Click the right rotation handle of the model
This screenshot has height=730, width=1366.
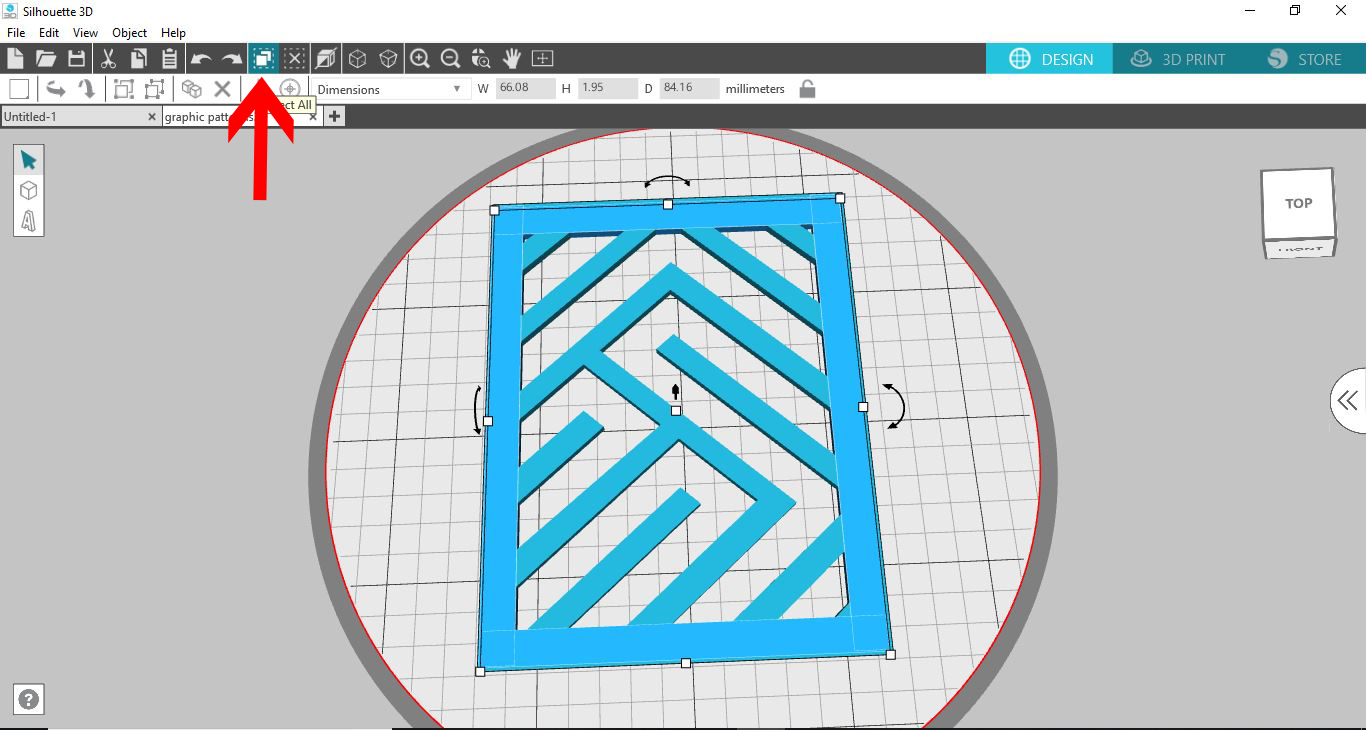895,405
